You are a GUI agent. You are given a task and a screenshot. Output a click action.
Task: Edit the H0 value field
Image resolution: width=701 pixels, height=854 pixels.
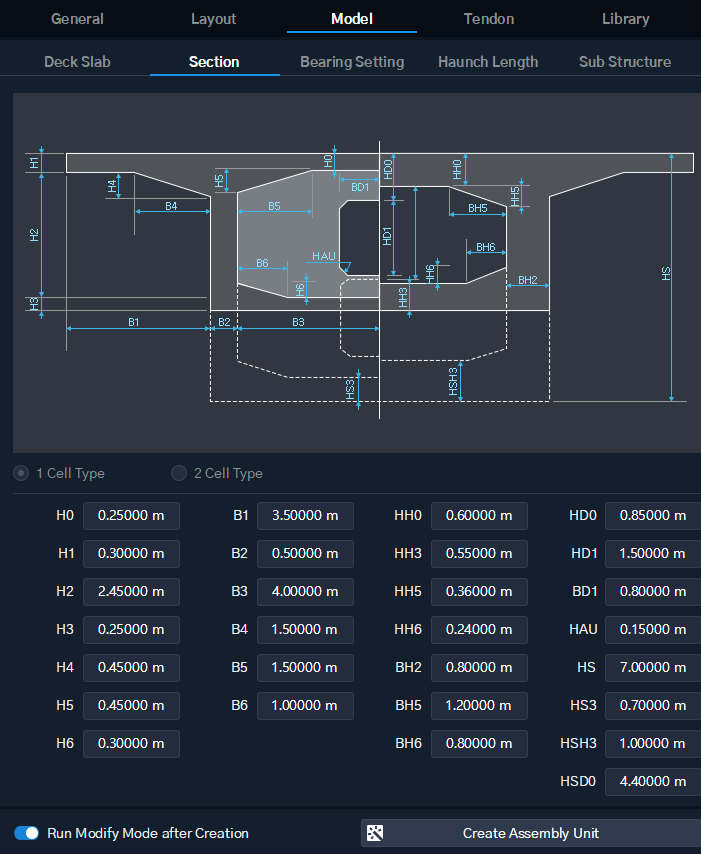point(131,516)
